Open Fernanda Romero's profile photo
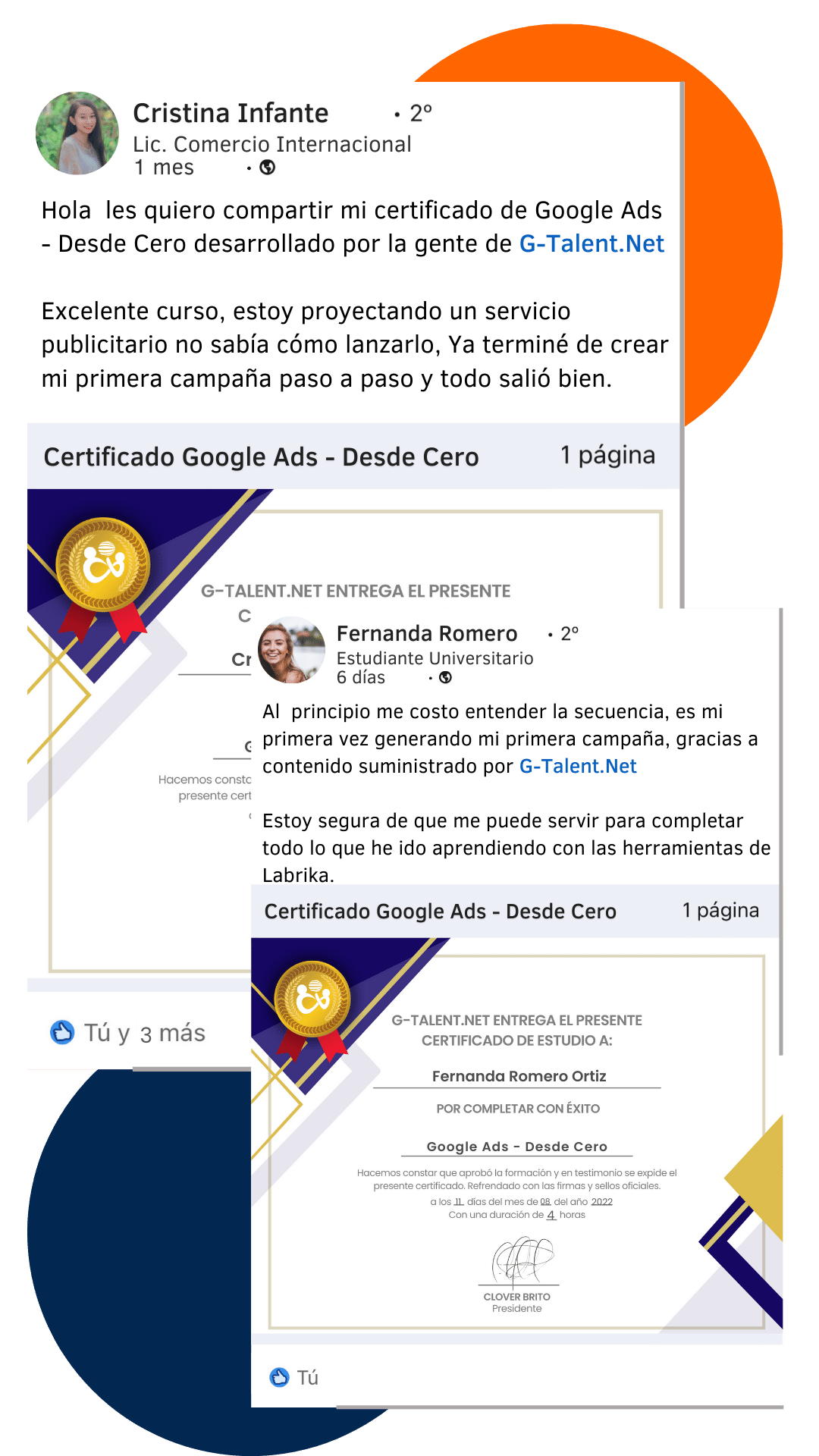The image size is (819, 1456). 291,650
